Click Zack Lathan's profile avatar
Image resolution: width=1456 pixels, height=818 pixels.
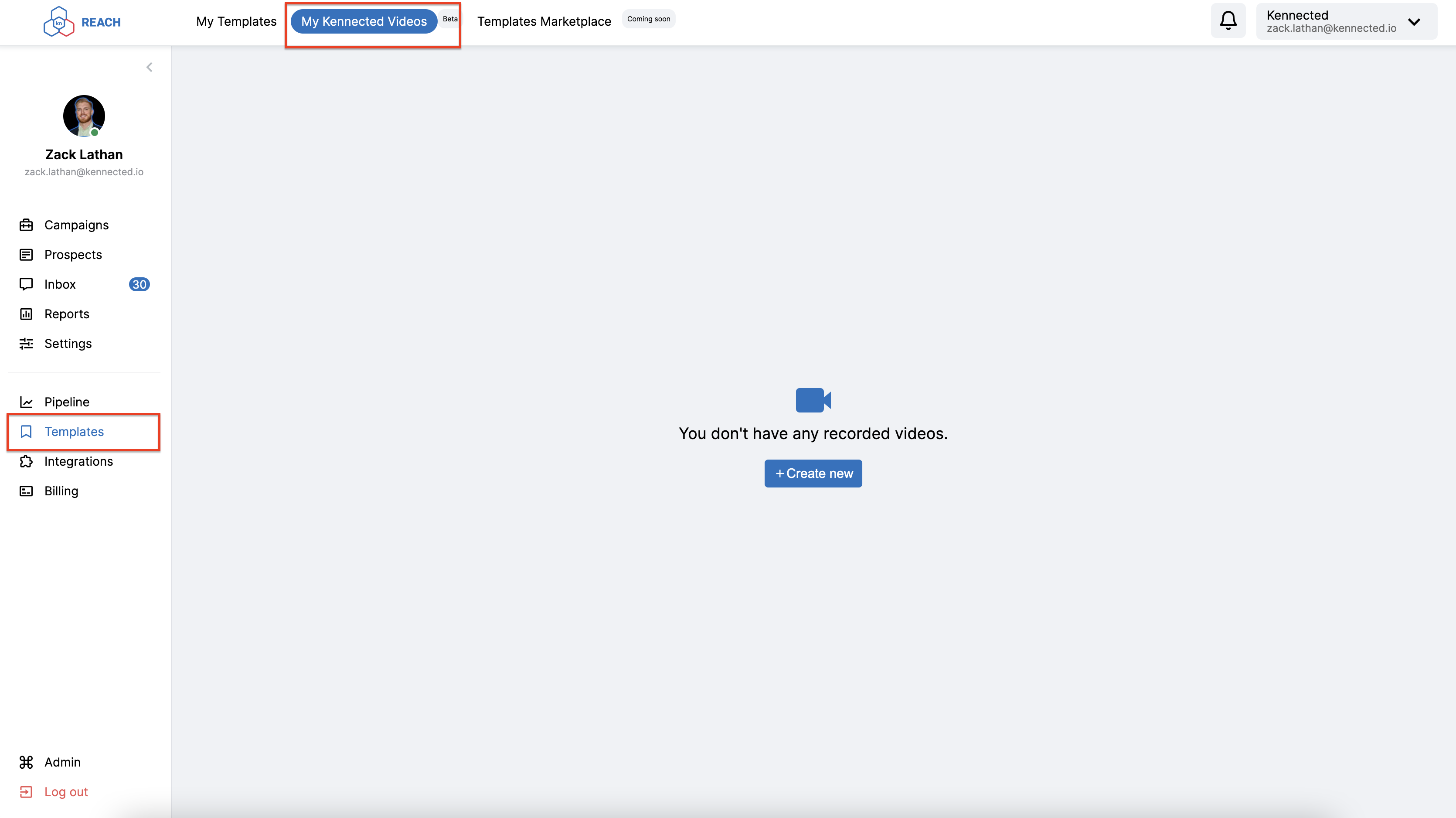pos(84,116)
